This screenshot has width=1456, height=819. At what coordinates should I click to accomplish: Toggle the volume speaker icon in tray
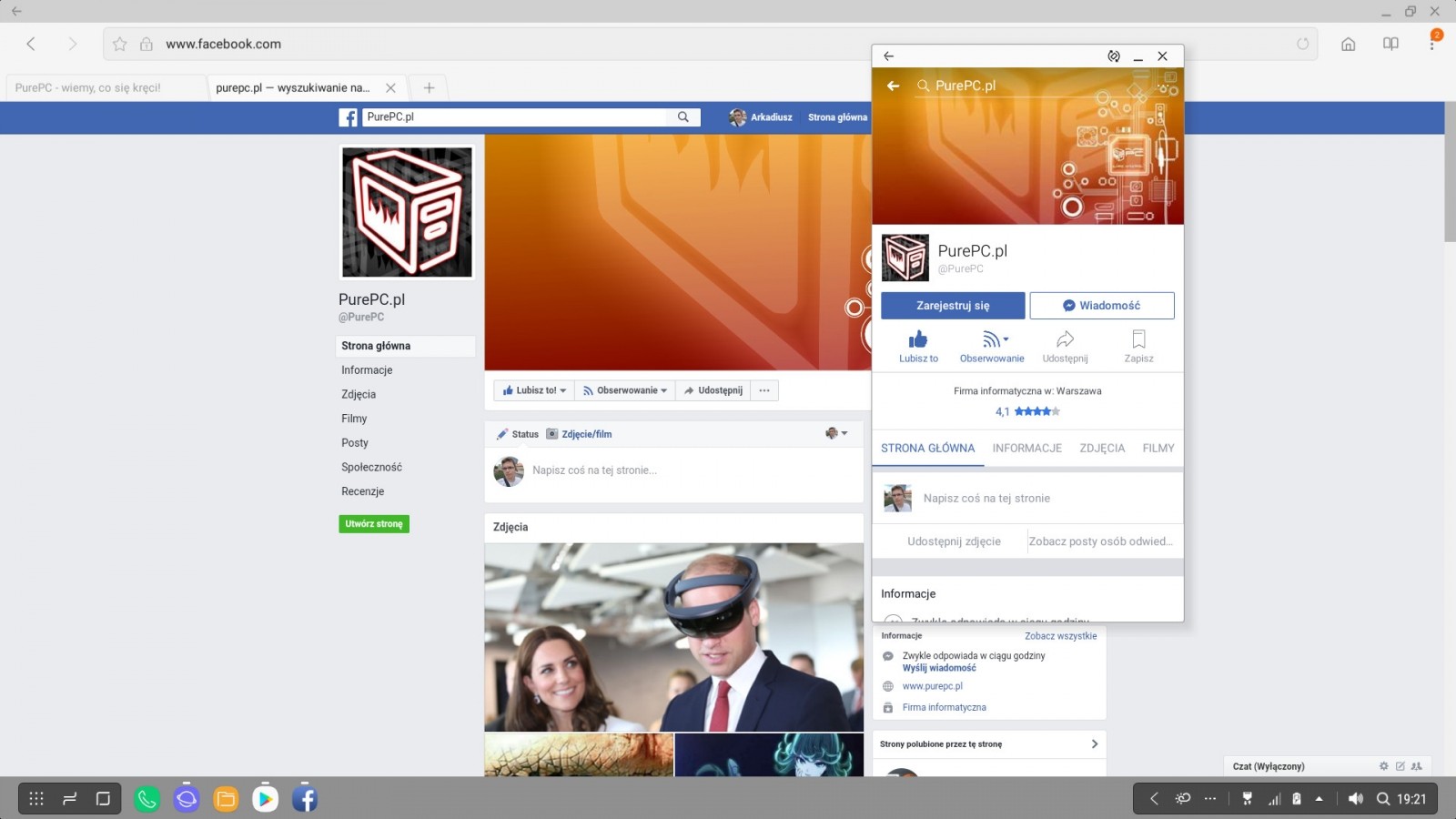1355,799
